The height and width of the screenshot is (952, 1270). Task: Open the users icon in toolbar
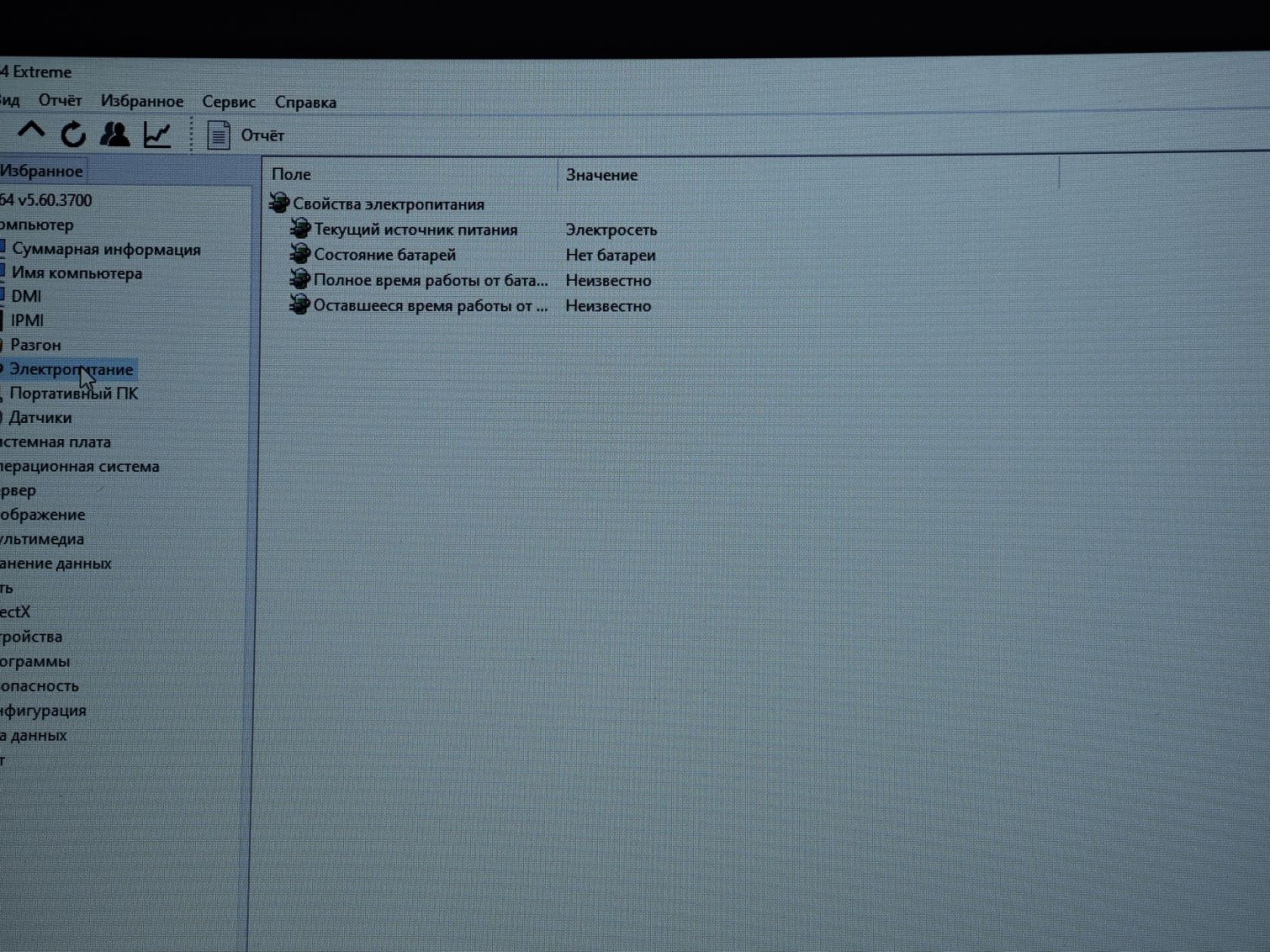(115, 134)
